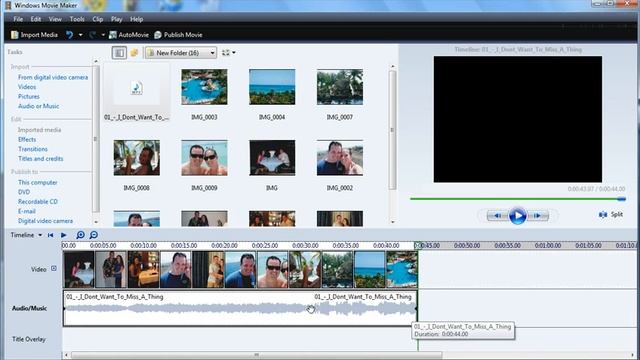The image size is (640, 360).
Task: Click the audio clip on Audio/Music track
Action: 240,308
